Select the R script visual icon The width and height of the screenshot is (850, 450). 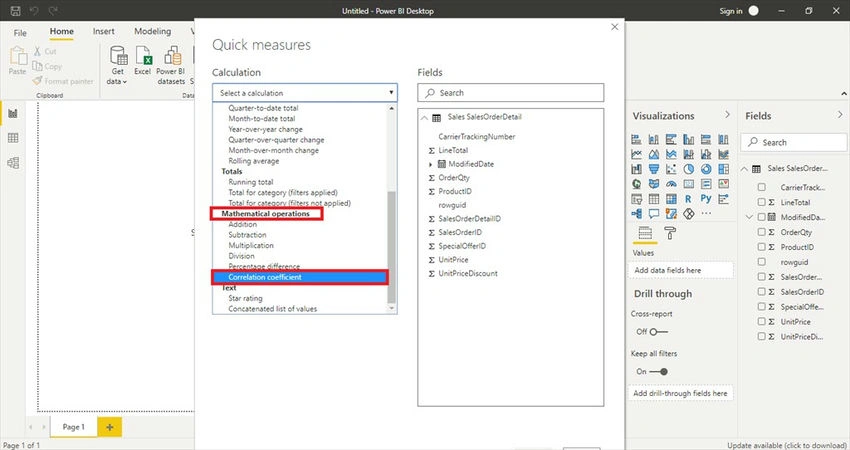point(688,199)
